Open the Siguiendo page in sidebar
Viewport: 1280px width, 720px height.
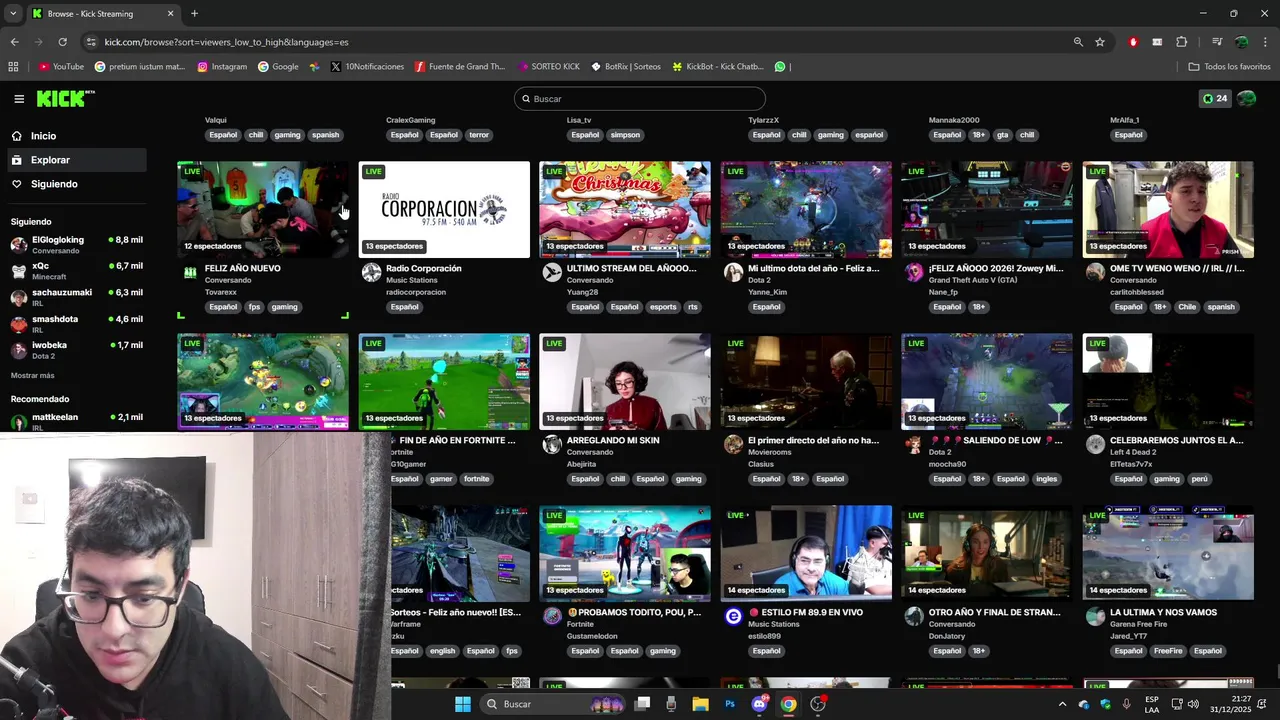54,184
